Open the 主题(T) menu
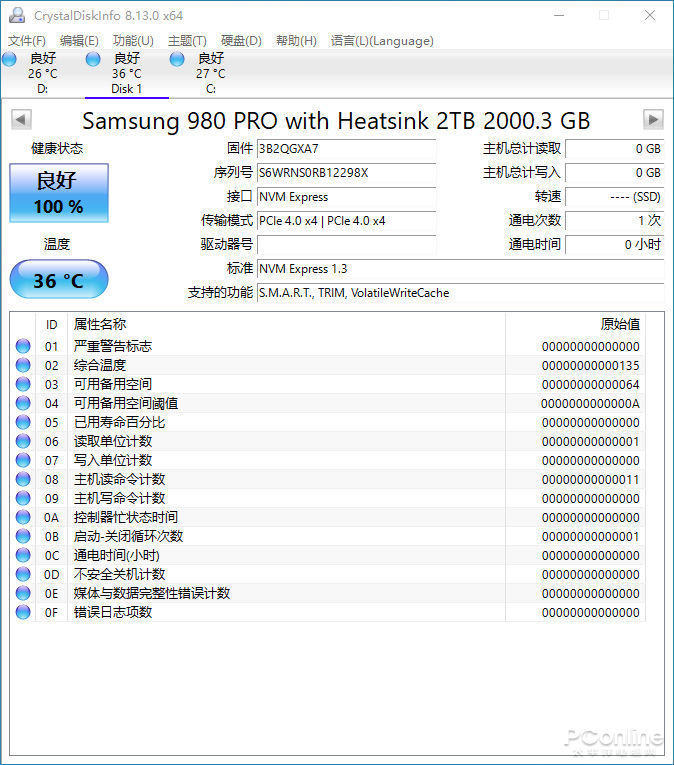 point(187,40)
